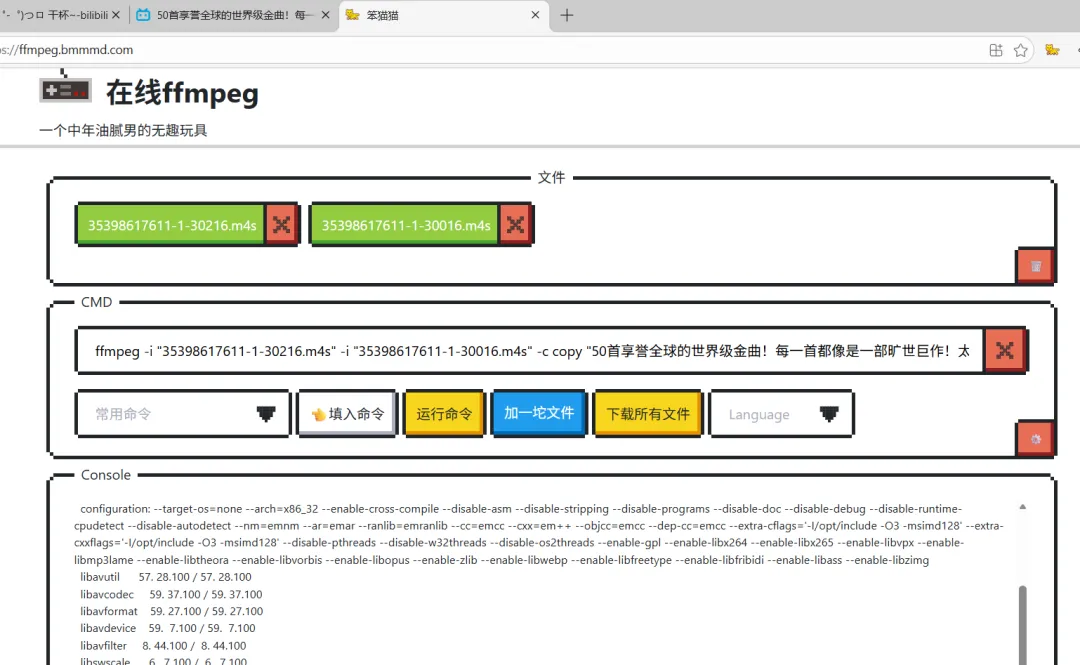Remove file 35398617611-1-30216.m4s with its X

[282, 225]
